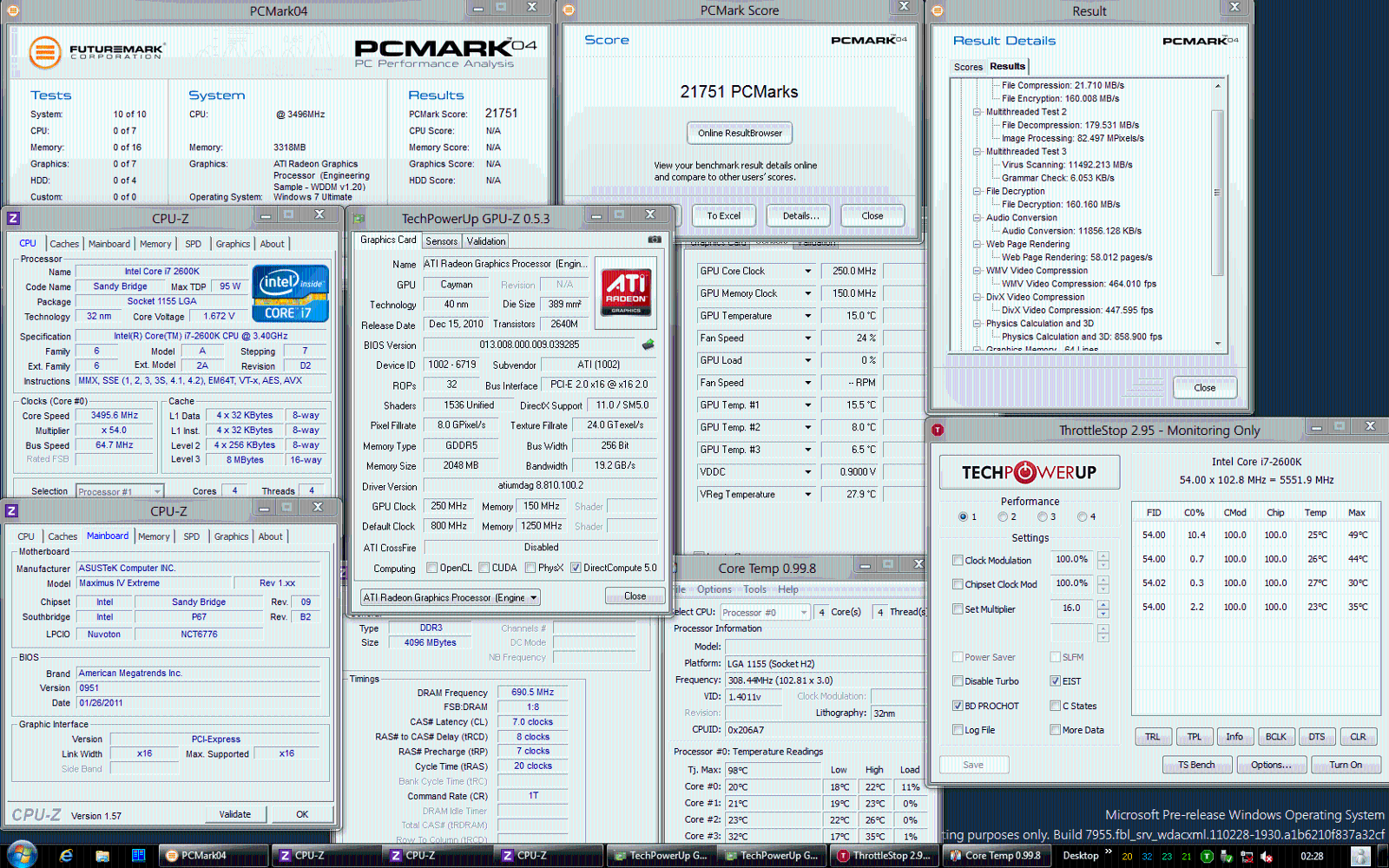The height and width of the screenshot is (868, 1389).
Task: Click the GPU-Z BIOS Version field
Action: pyautogui.click(x=529, y=345)
